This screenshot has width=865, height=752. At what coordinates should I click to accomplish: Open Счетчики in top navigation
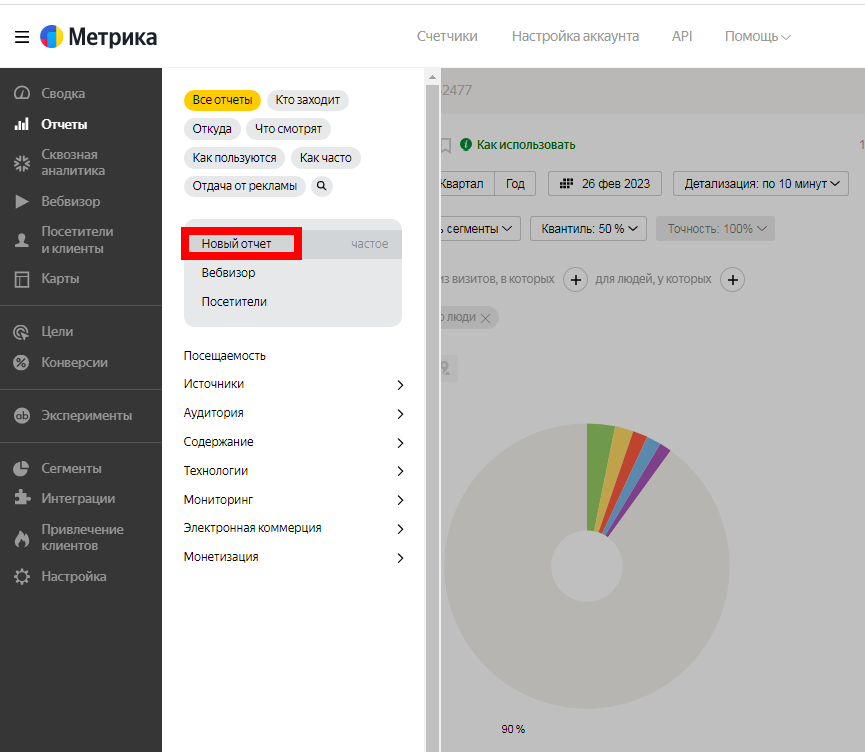click(447, 36)
